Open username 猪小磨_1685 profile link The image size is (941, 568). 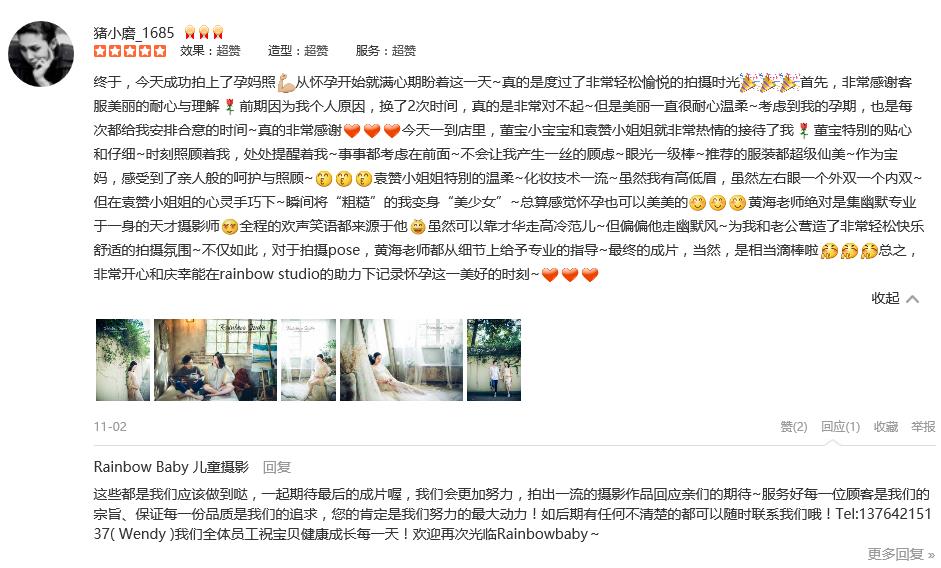[134, 32]
